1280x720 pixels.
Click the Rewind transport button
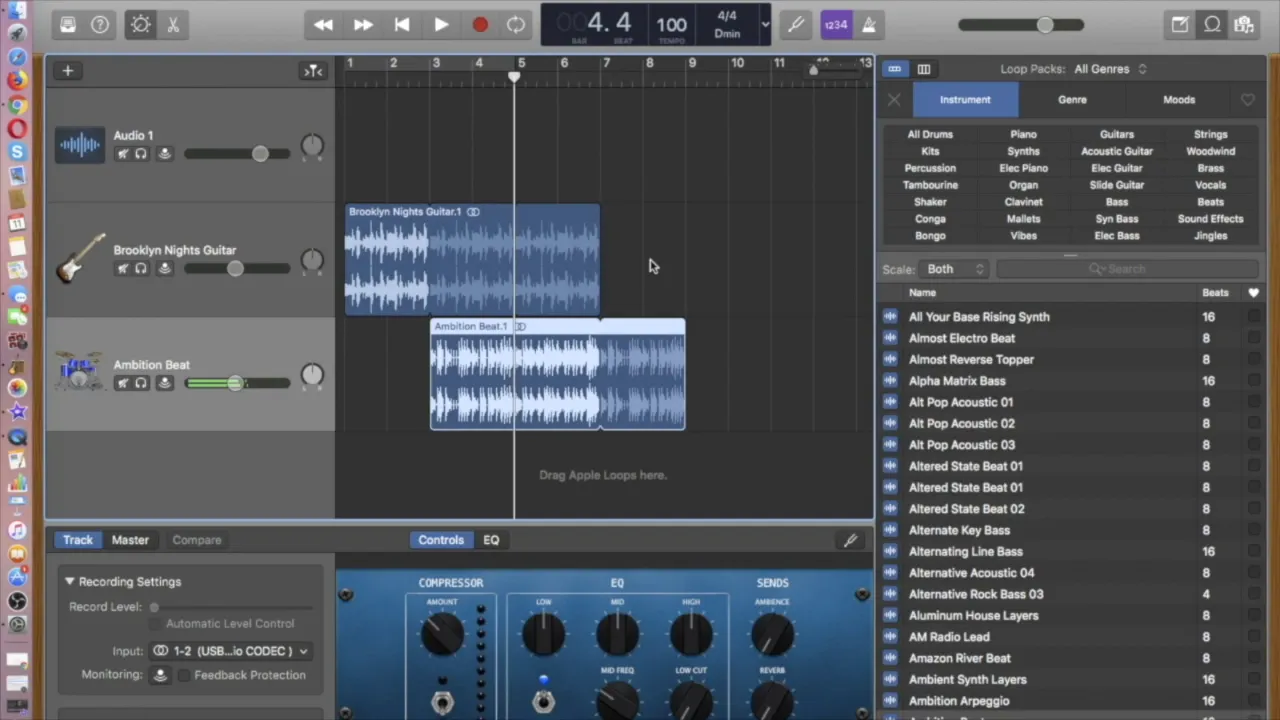pos(323,25)
